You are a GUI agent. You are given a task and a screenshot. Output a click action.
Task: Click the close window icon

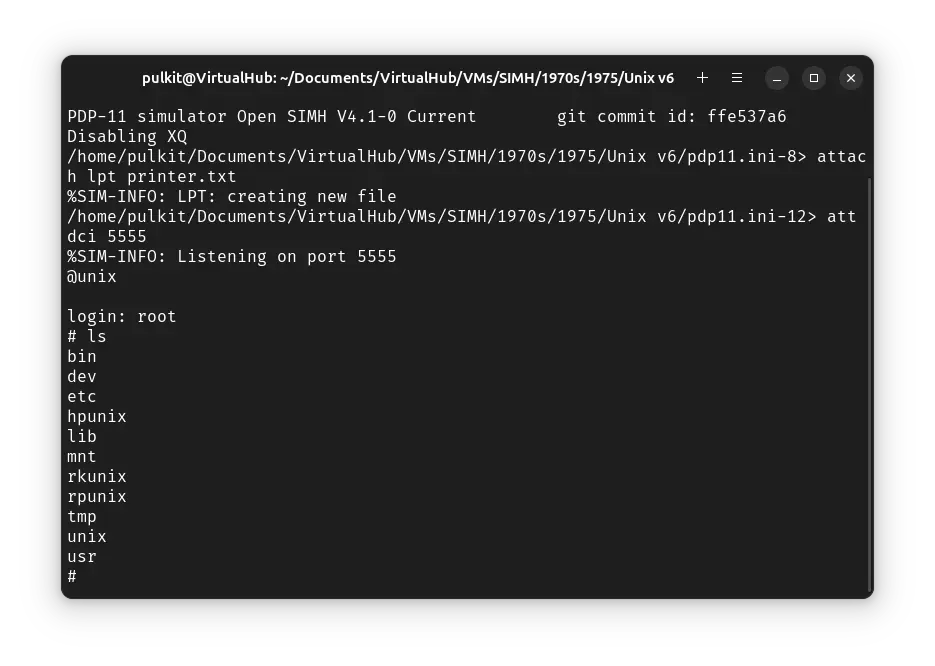(851, 78)
